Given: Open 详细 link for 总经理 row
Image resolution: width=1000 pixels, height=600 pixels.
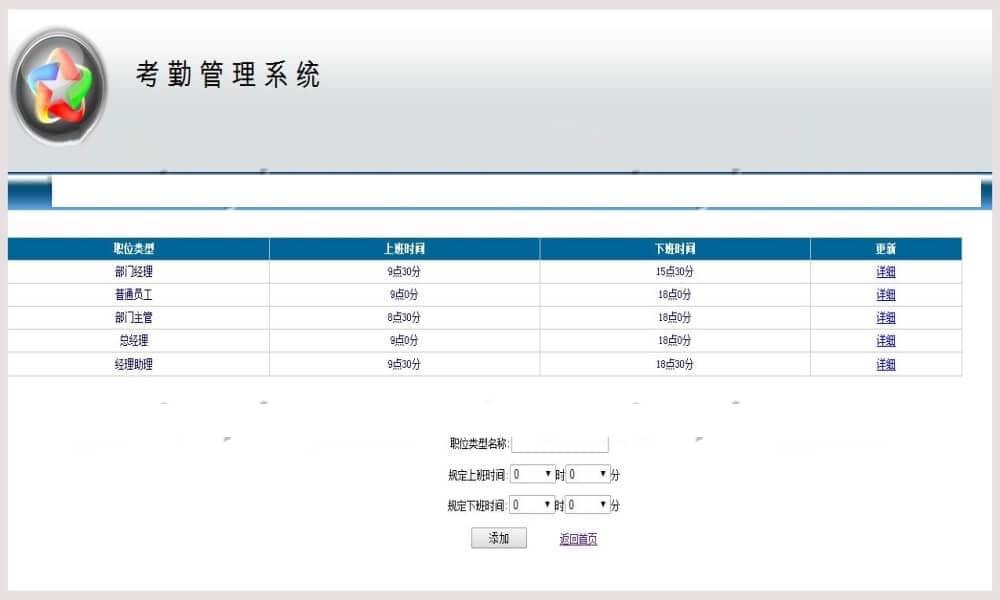Looking at the screenshot, I should click(885, 340).
